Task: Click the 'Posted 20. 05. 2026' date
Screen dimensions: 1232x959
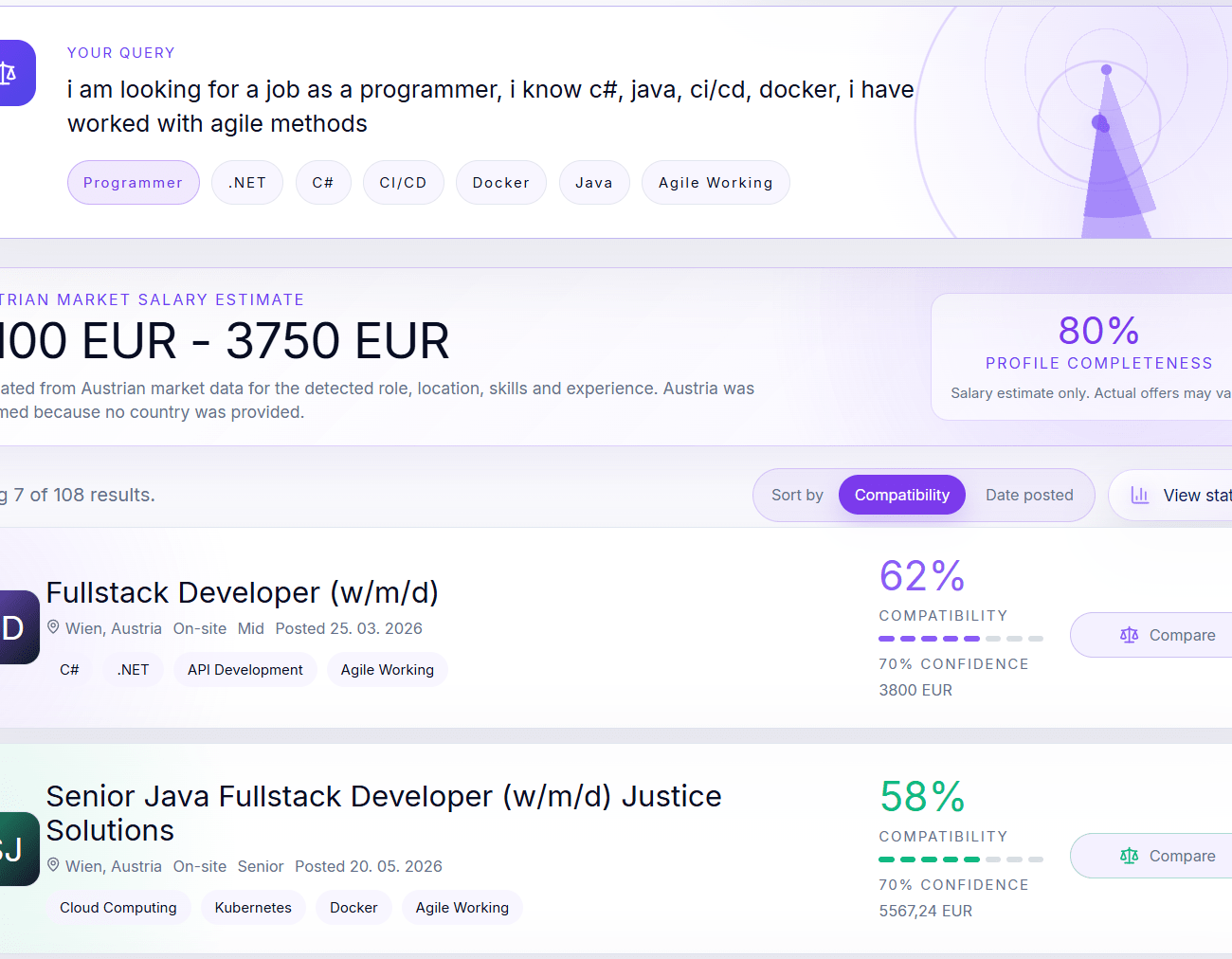Action: pos(369,866)
